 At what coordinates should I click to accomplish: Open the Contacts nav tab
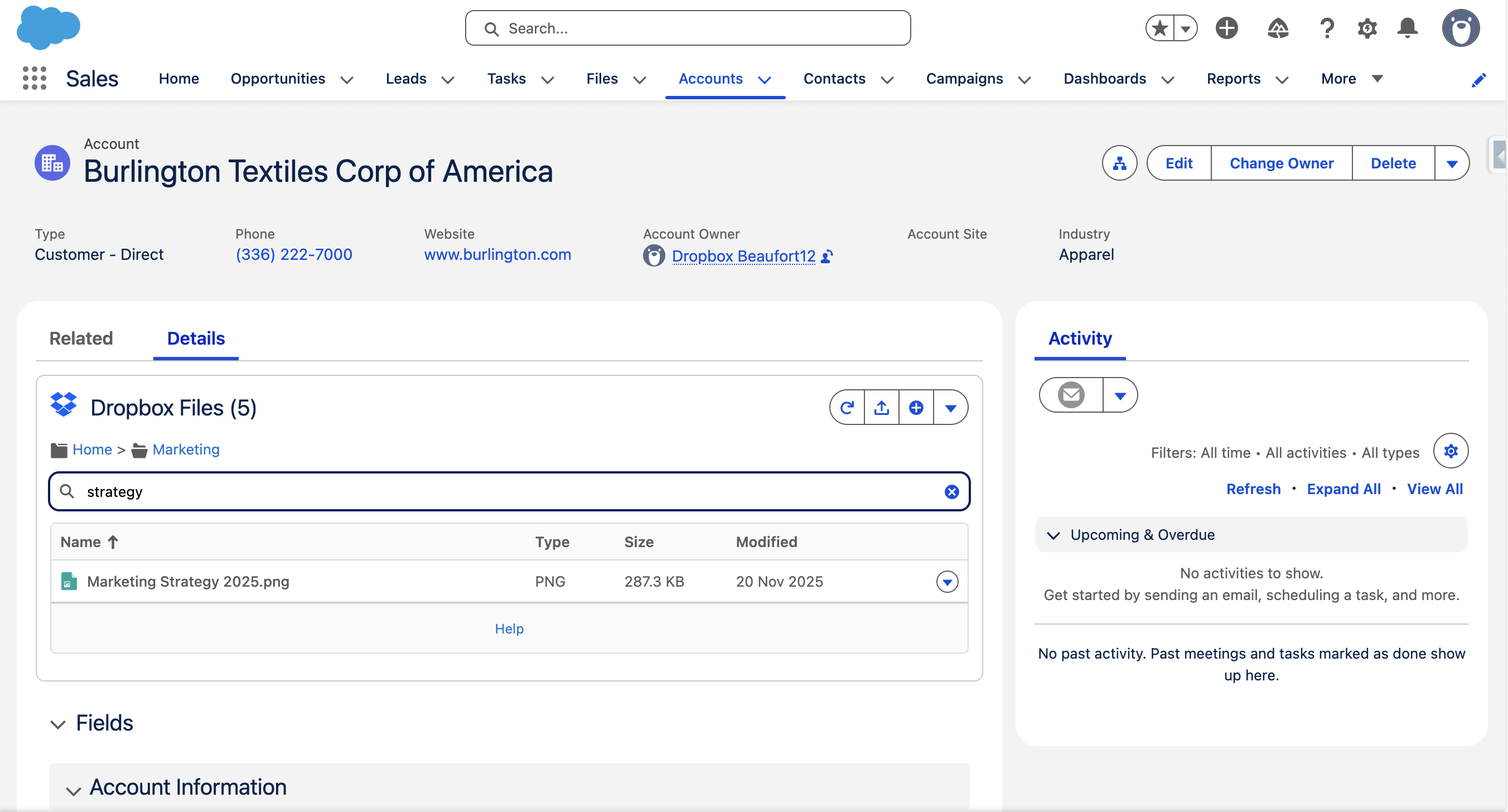(834, 79)
